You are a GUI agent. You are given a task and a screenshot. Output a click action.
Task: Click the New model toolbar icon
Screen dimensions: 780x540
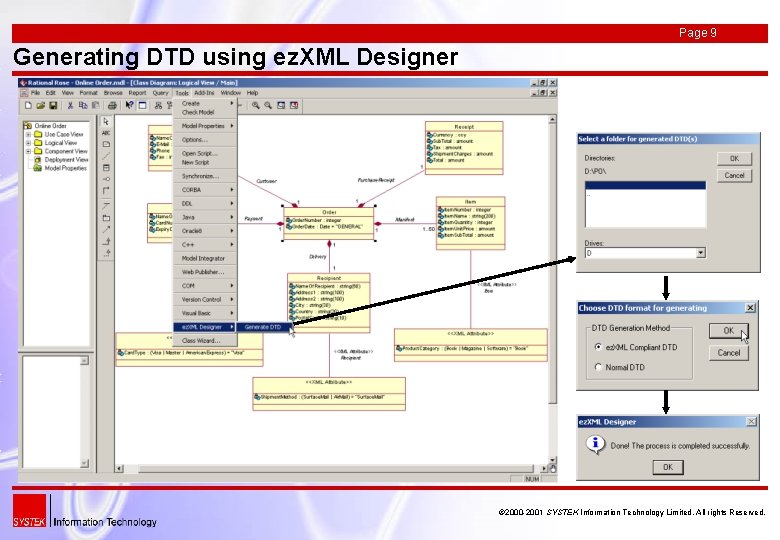28,105
